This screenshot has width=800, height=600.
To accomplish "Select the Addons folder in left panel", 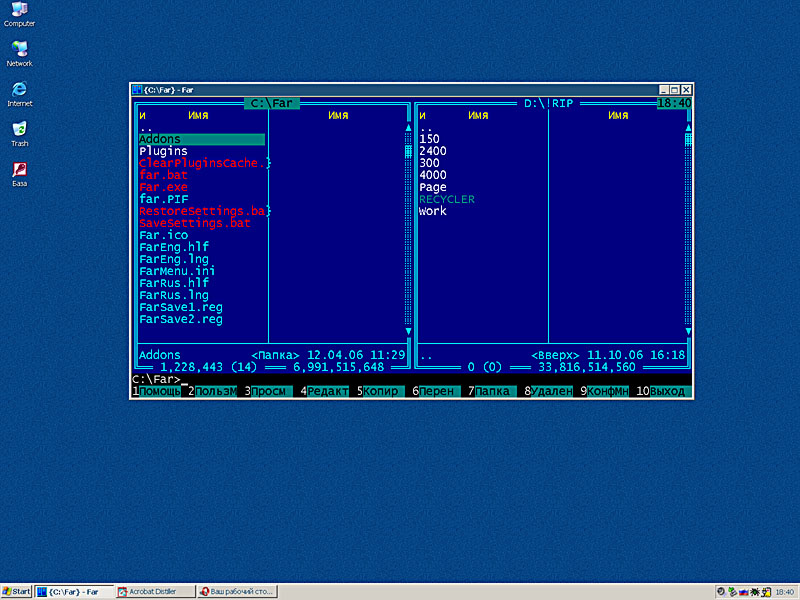I will (x=202, y=139).
